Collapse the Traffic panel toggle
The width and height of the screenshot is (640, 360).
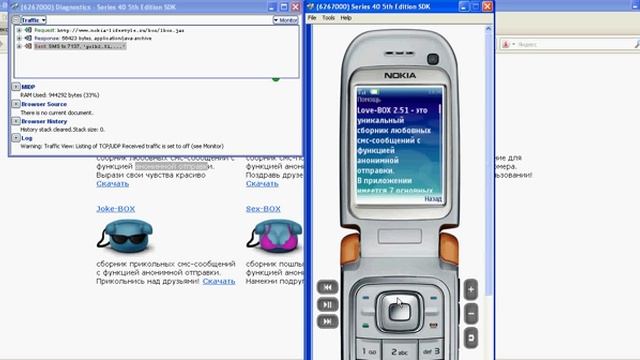[16, 20]
